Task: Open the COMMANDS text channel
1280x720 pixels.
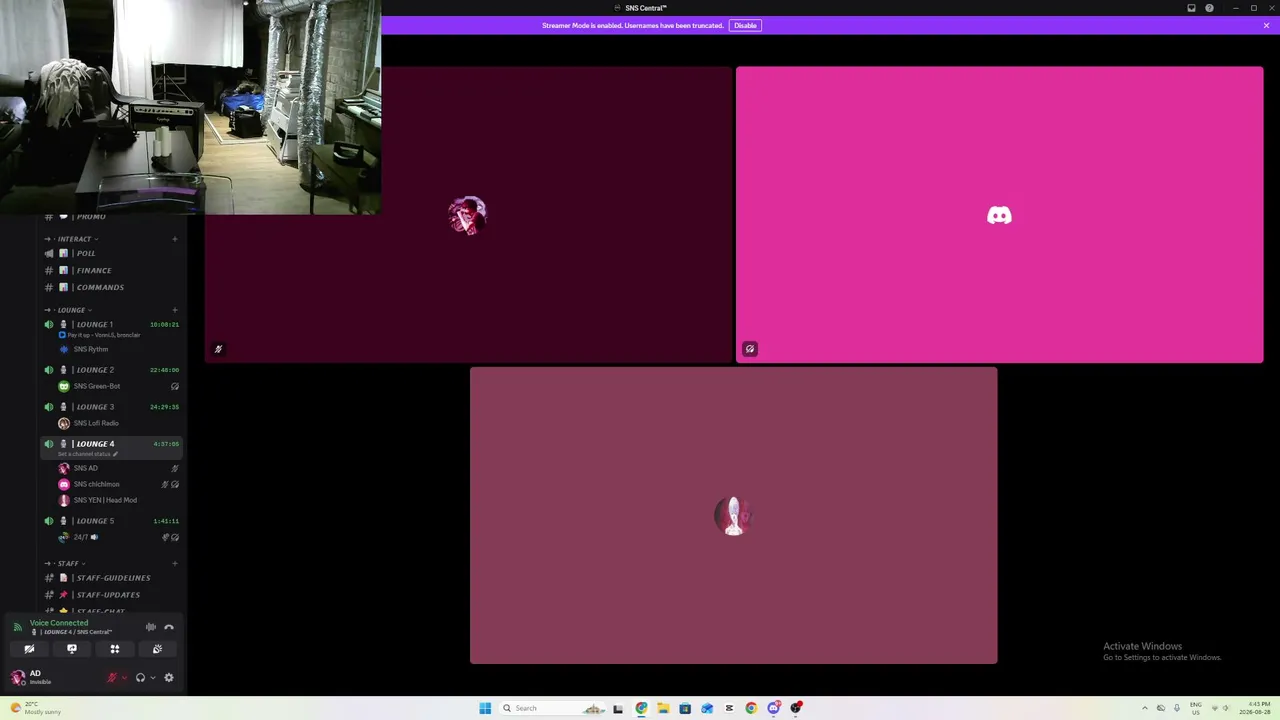Action: click(112, 288)
